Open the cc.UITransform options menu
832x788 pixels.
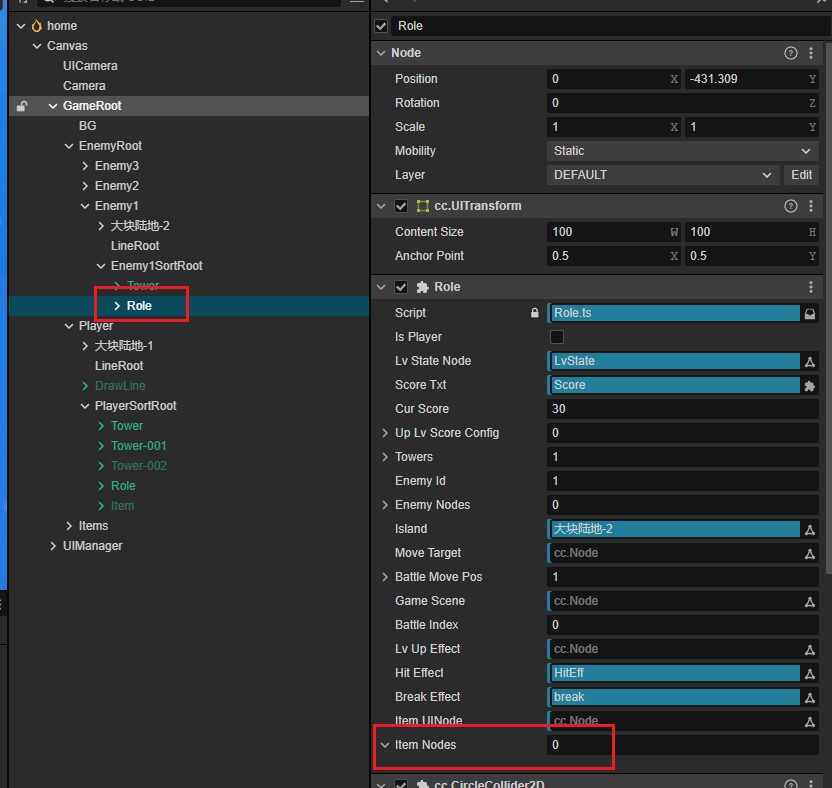click(x=811, y=206)
